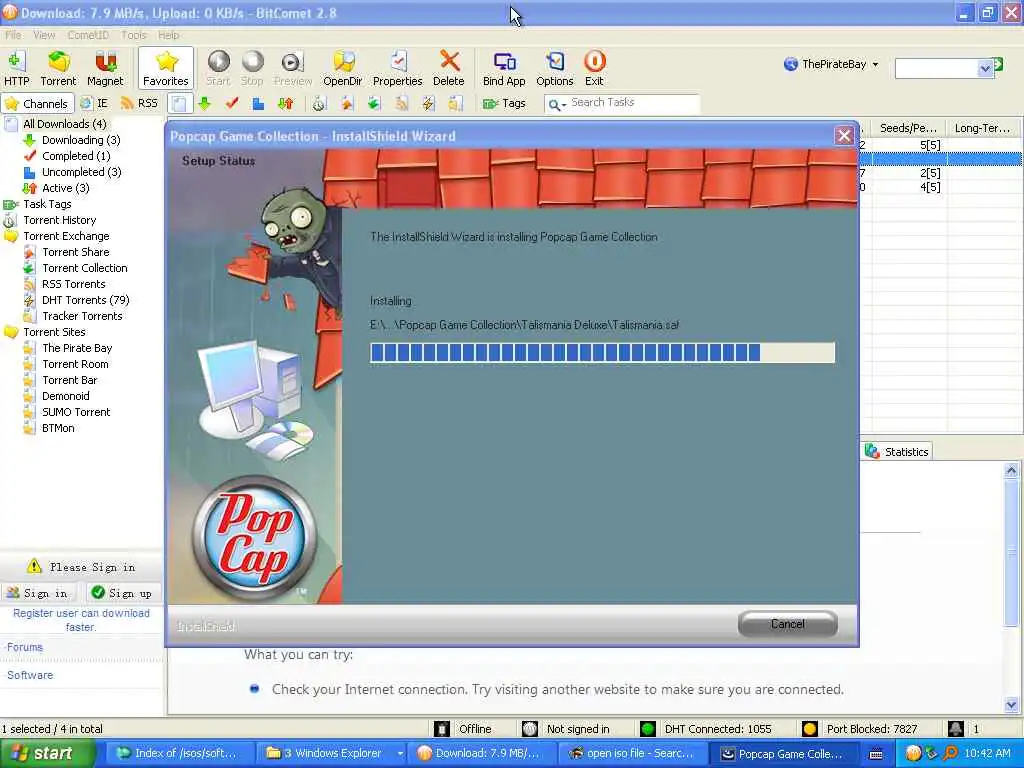Filter by downloading green arrow icon
The image size is (1024, 768).
click(205, 103)
